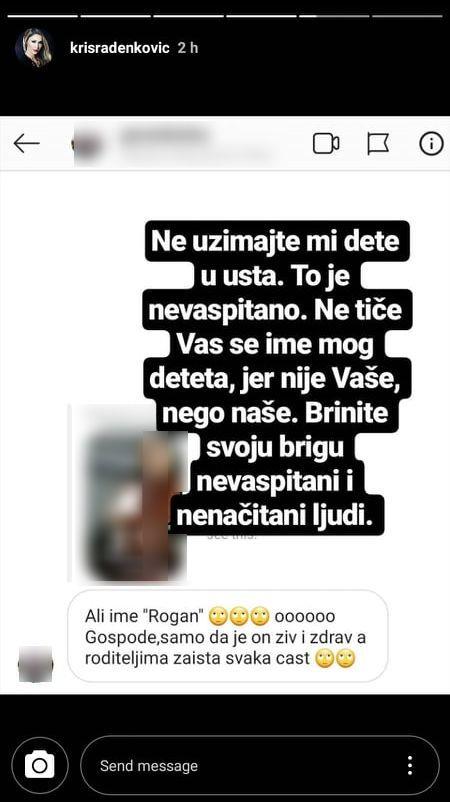450x802 pixels.
Task: Start a video call with camera icon
Action: click(326, 144)
